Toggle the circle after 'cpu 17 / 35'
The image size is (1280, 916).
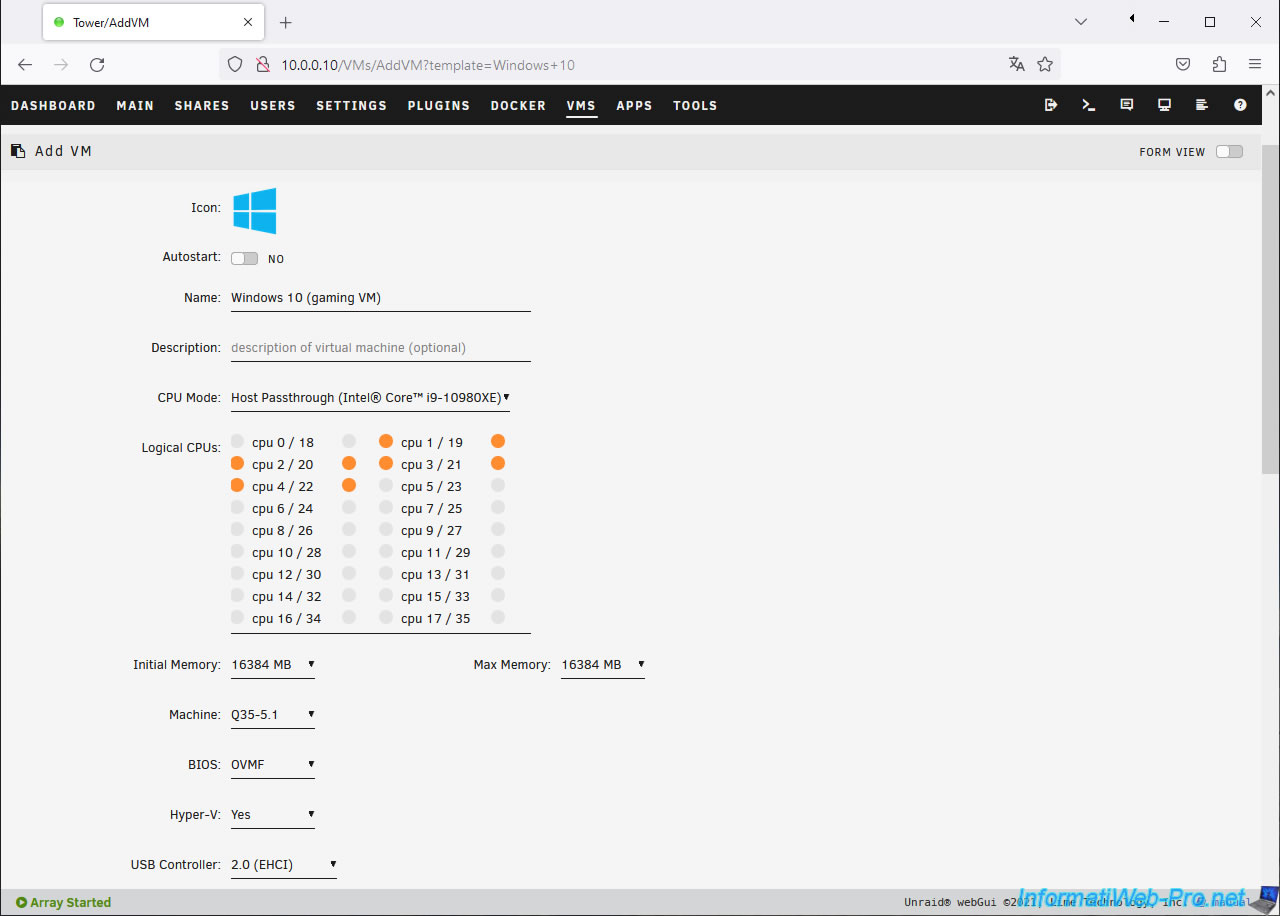[498, 617]
